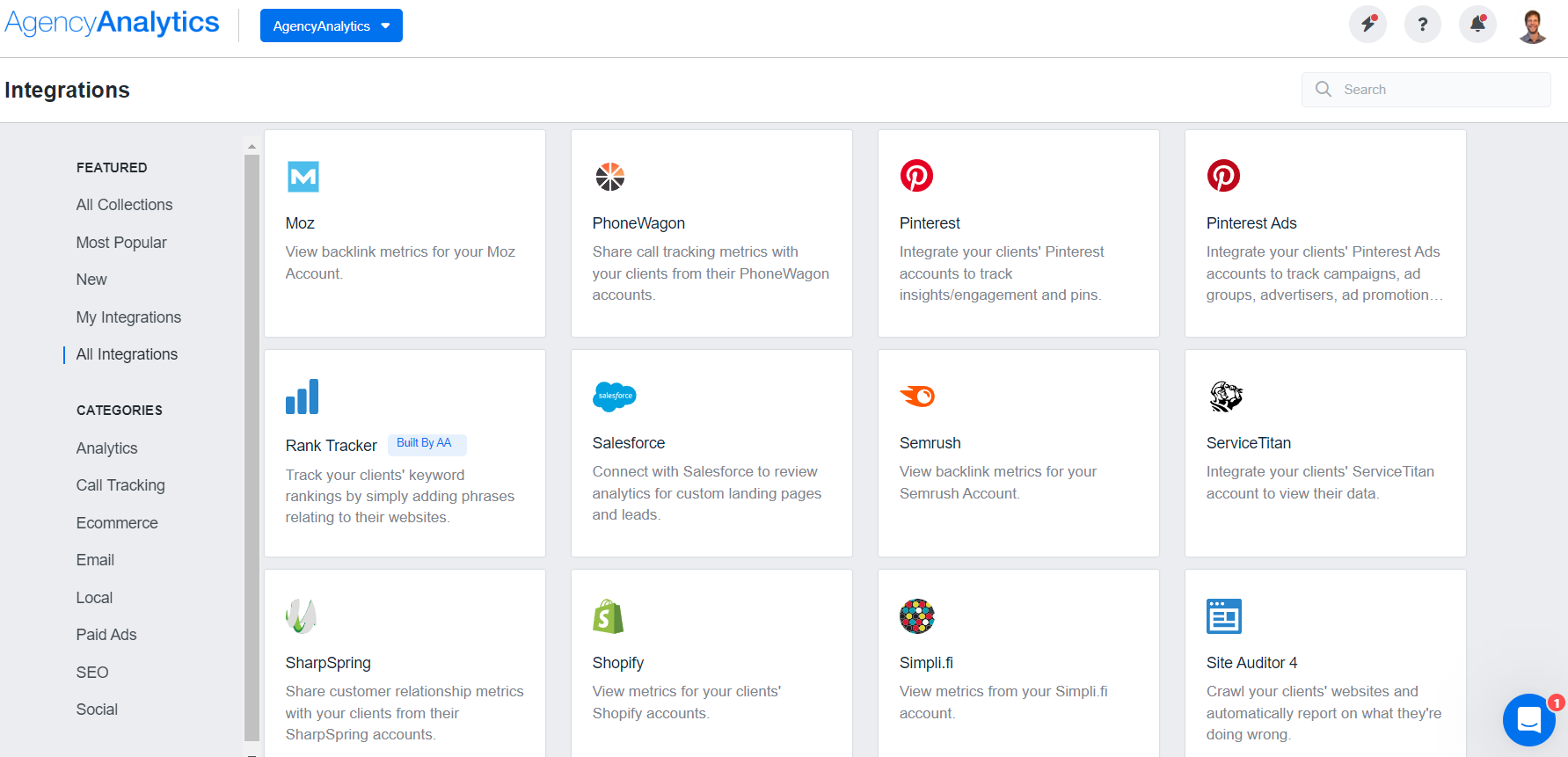
Task: Expand the AgencyAnalytics account dropdown
Action: 332,25
